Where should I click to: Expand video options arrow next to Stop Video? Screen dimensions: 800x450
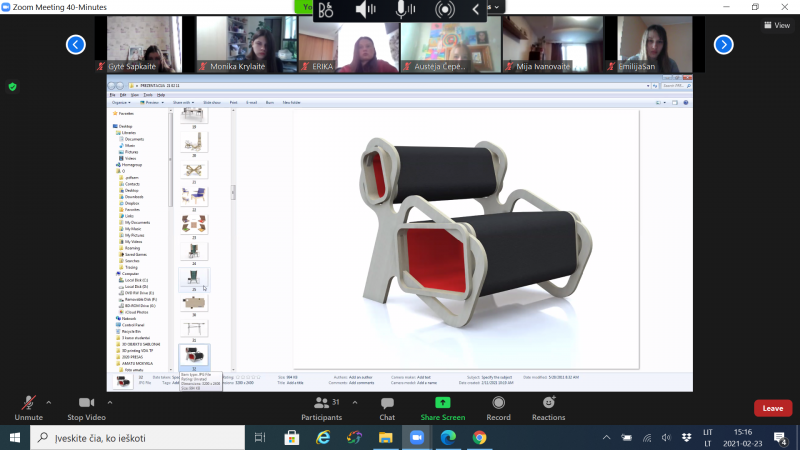[110, 403]
